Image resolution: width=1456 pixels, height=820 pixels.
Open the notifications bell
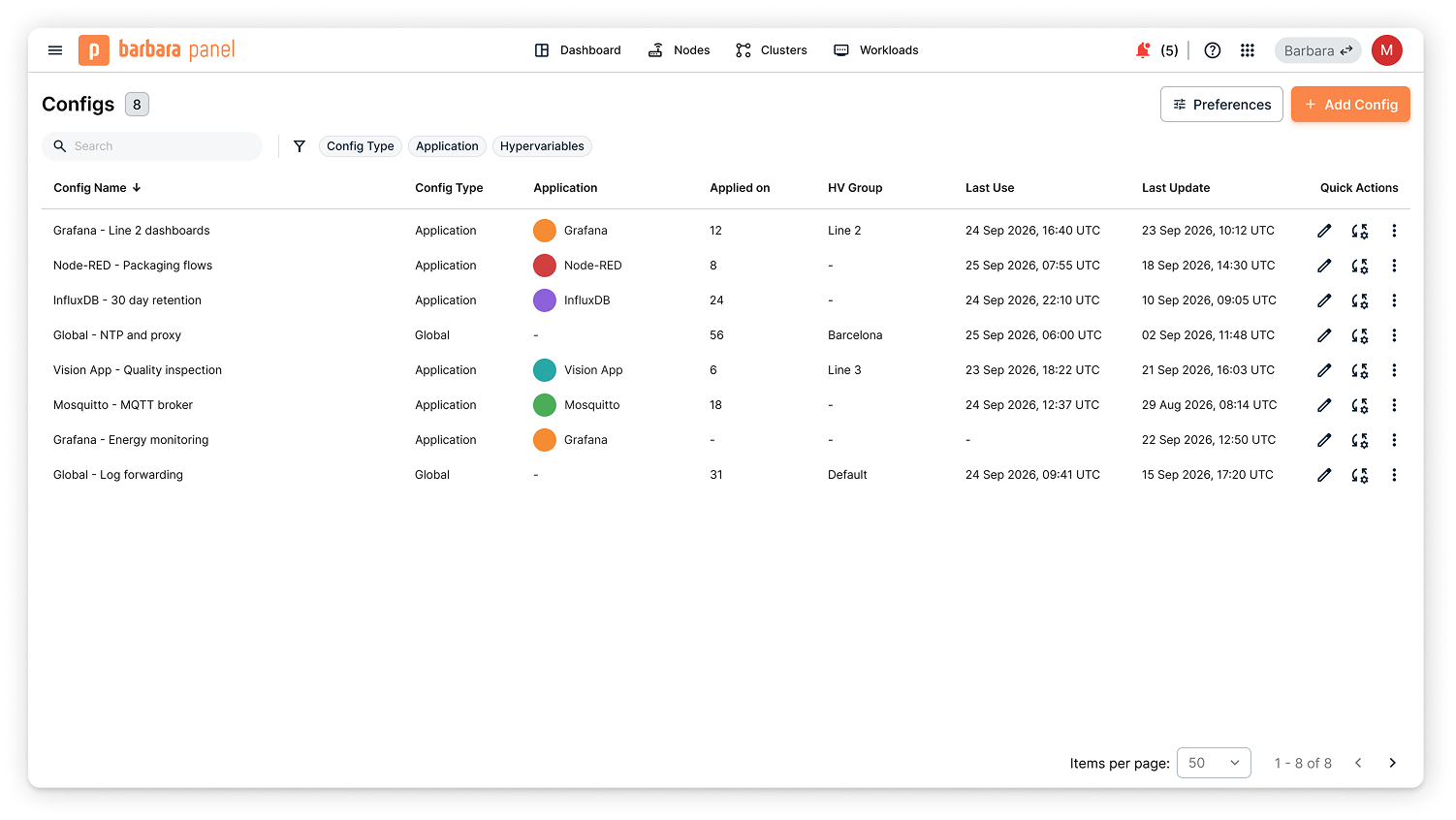coord(1143,50)
